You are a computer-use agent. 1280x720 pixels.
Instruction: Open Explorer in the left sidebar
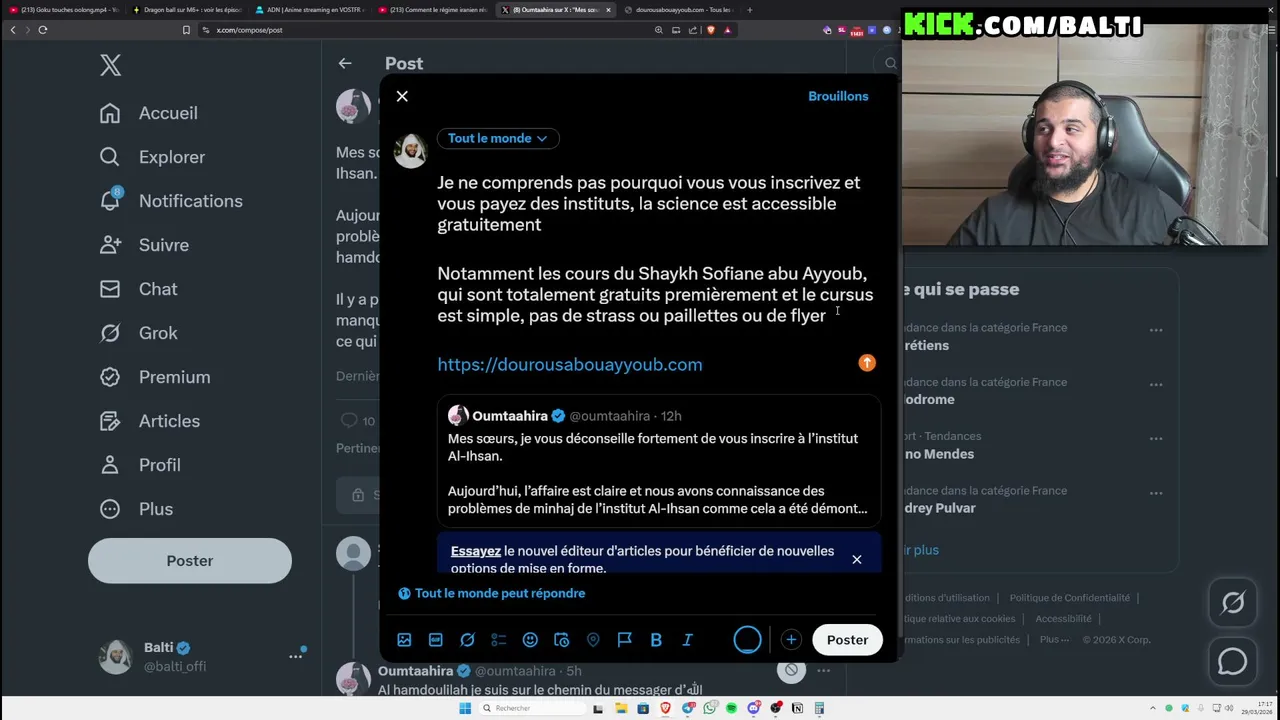click(152, 157)
